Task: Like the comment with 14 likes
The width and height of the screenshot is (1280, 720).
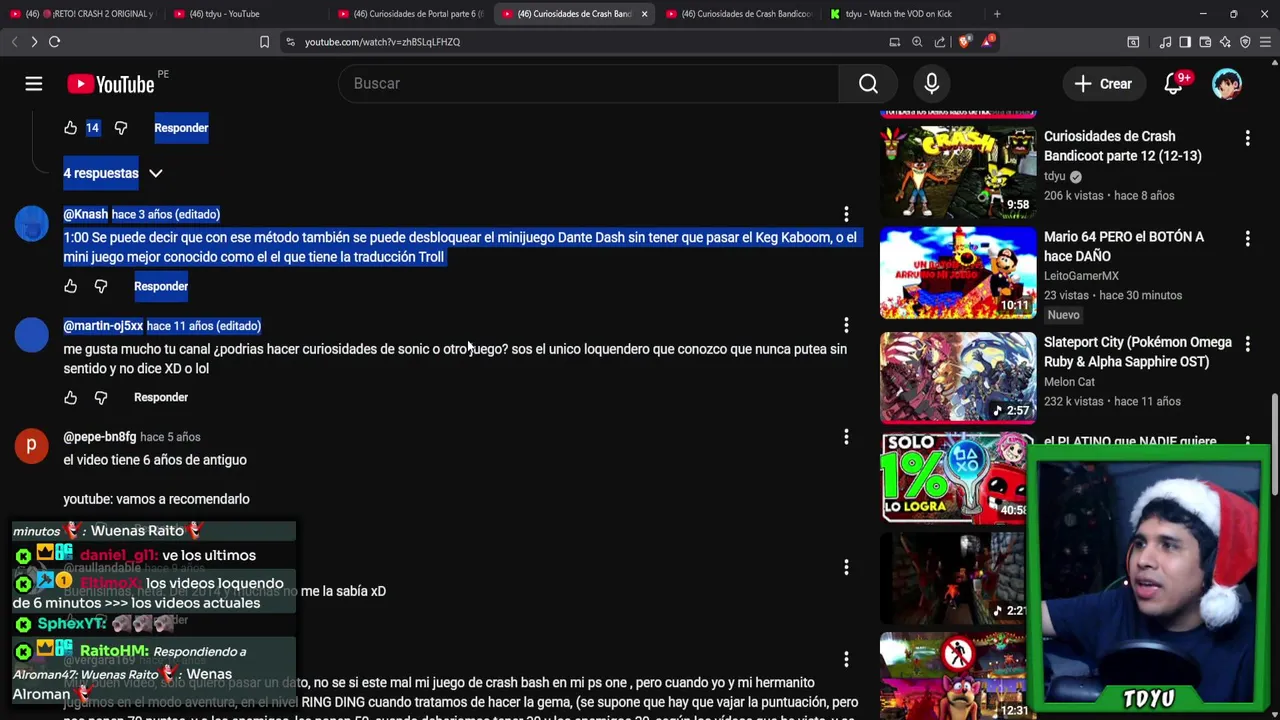Action: pos(70,128)
